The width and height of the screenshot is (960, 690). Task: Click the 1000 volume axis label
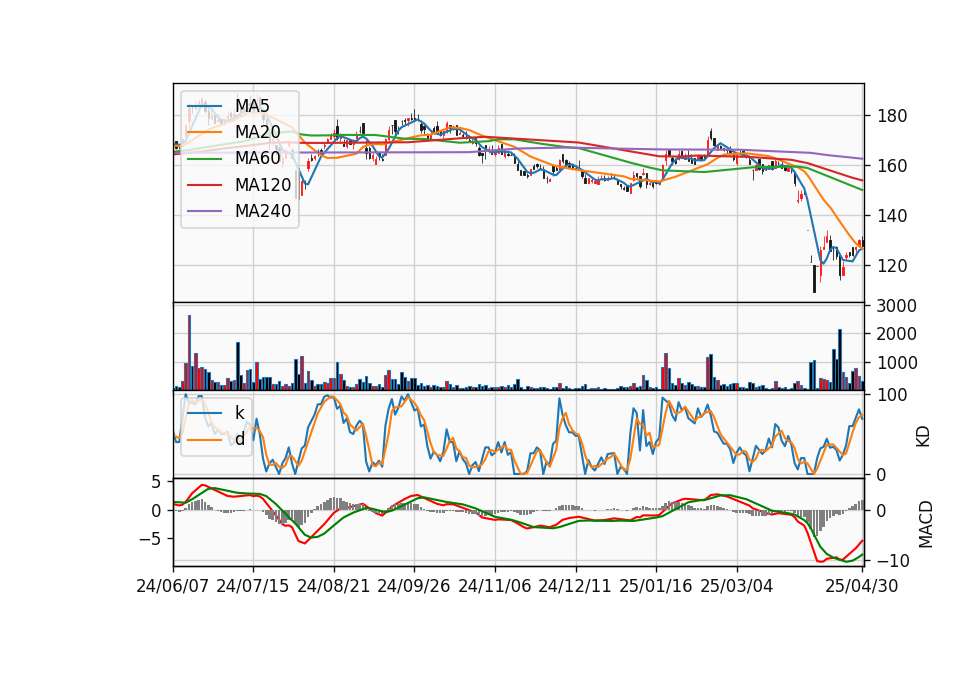click(x=897, y=363)
